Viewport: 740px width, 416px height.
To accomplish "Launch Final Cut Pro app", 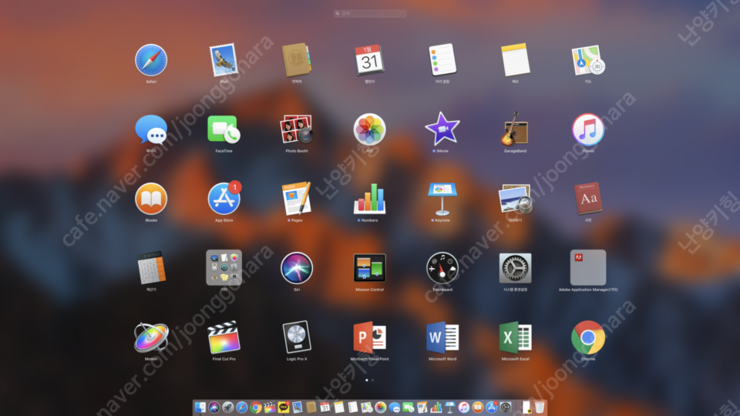I will [224, 337].
